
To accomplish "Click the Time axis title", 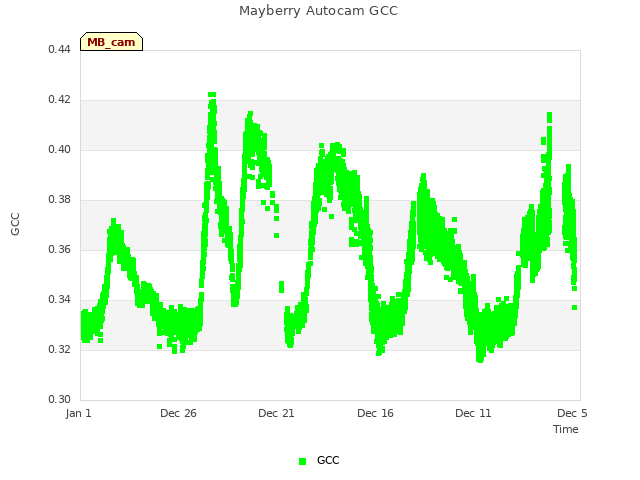I will pyautogui.click(x=566, y=429).
